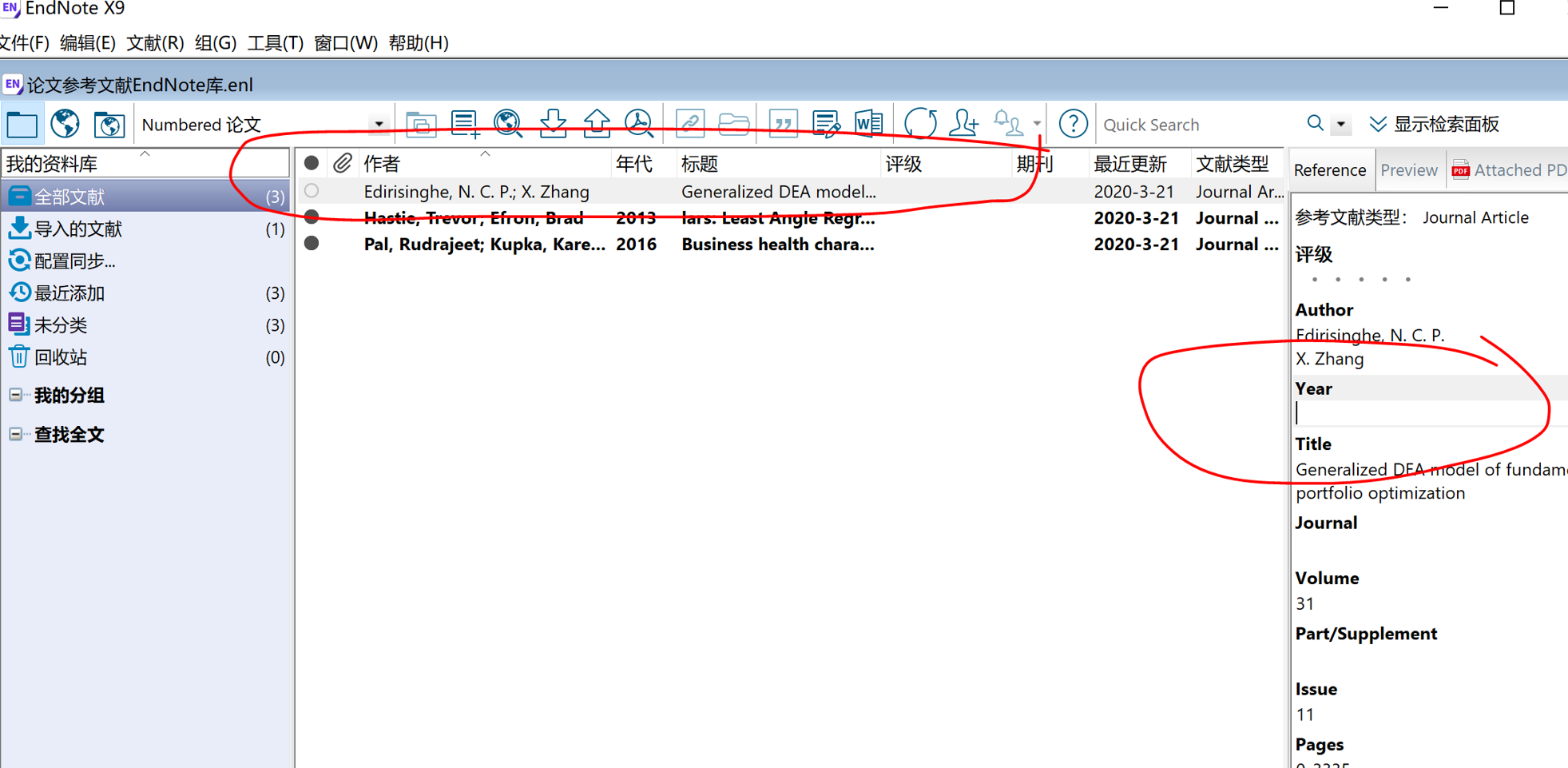Image resolution: width=1568 pixels, height=768 pixels.
Task: Click Quick Search input field
Action: tap(1198, 125)
